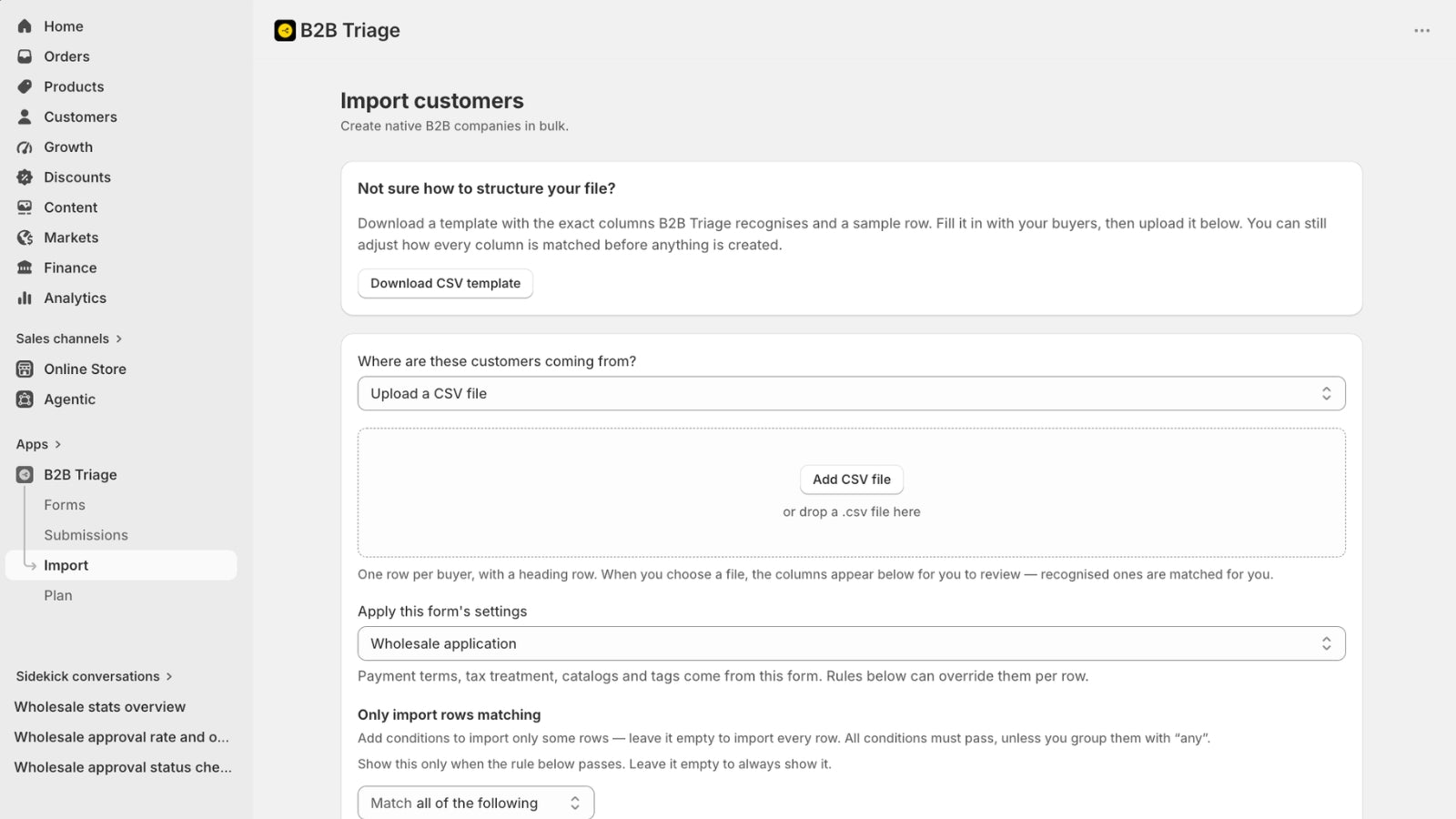Download the CSV template

click(445, 283)
